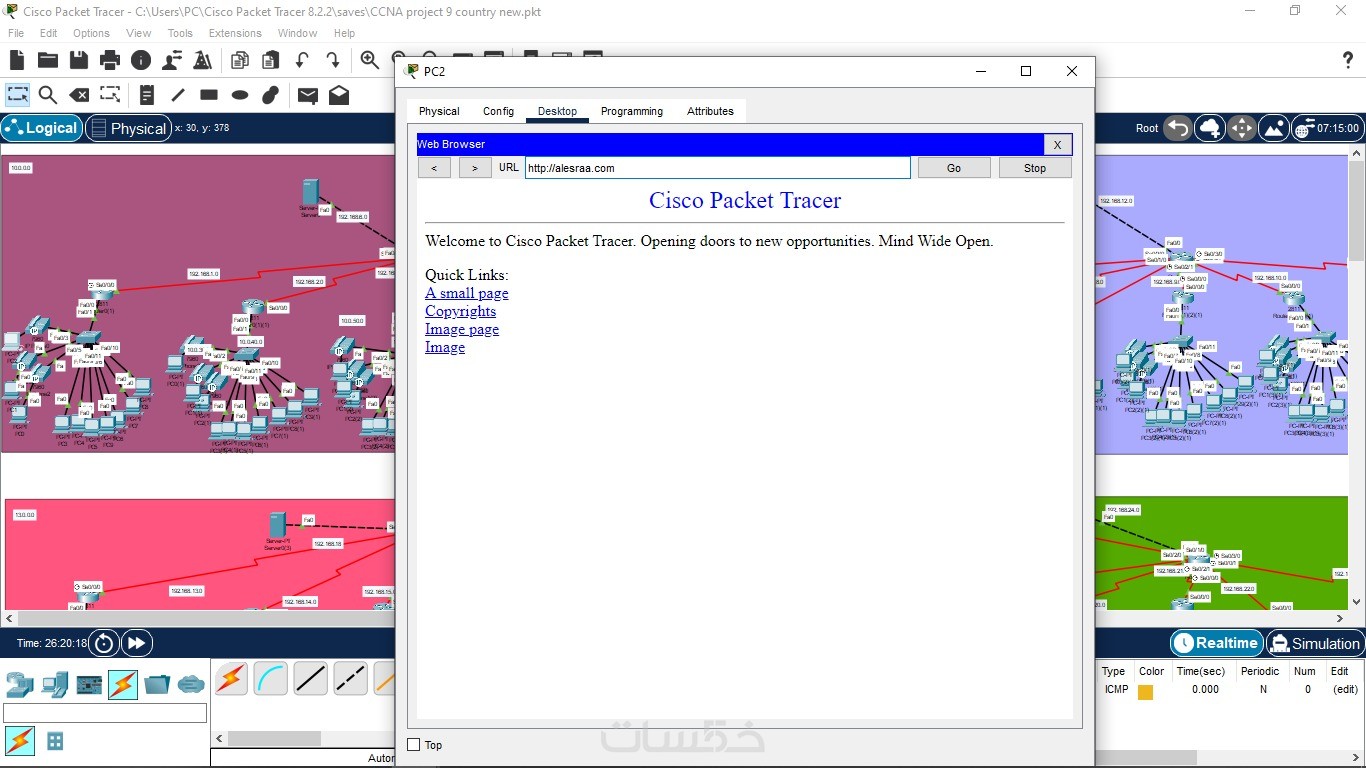The height and width of the screenshot is (768, 1366).
Task: Select the Components category icon
Action: (x=90, y=685)
